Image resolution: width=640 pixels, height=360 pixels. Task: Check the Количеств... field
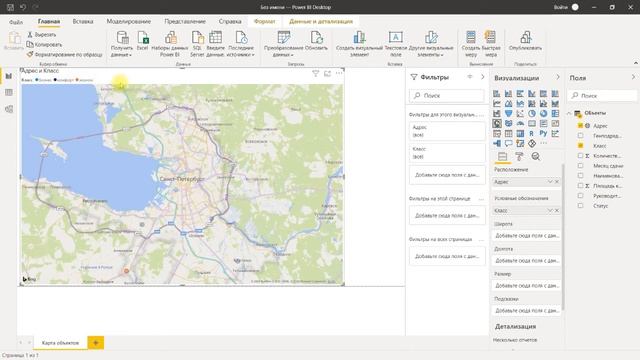coord(580,156)
